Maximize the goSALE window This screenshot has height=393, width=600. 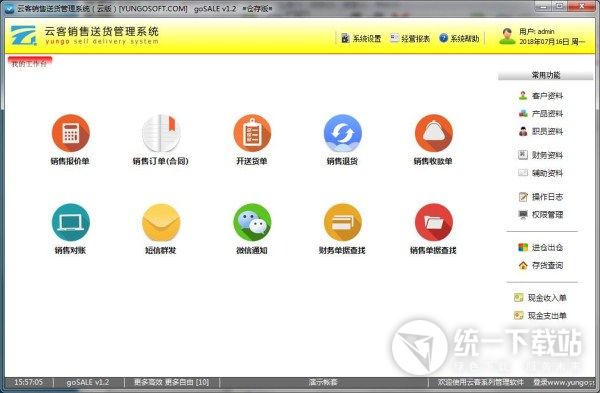click(559, 7)
